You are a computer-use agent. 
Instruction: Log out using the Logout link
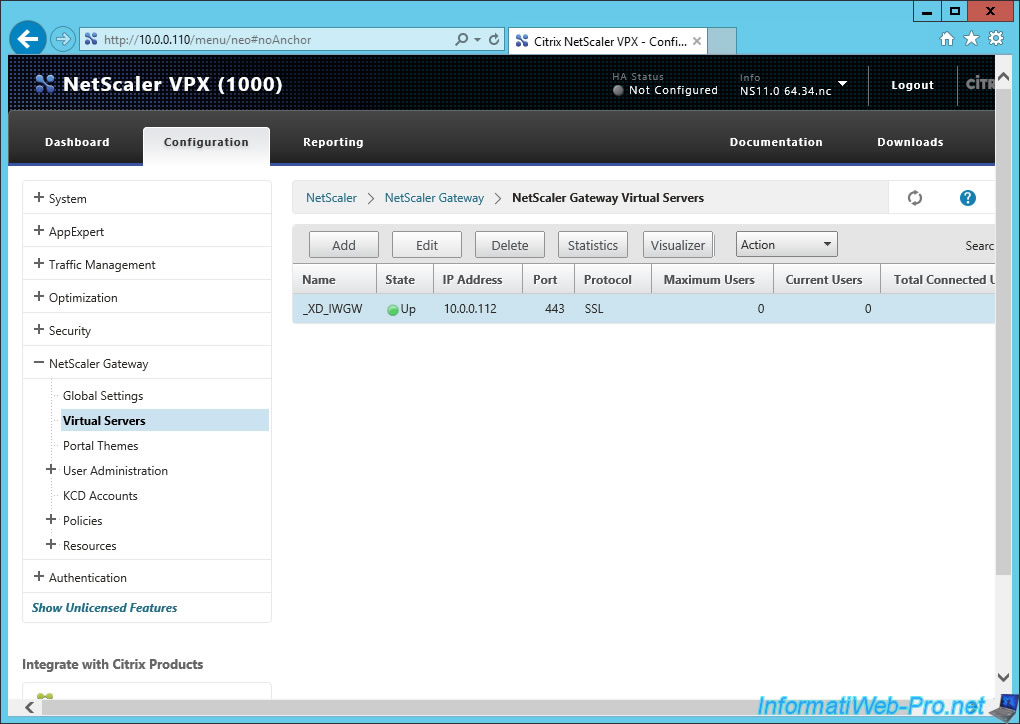[x=912, y=85]
